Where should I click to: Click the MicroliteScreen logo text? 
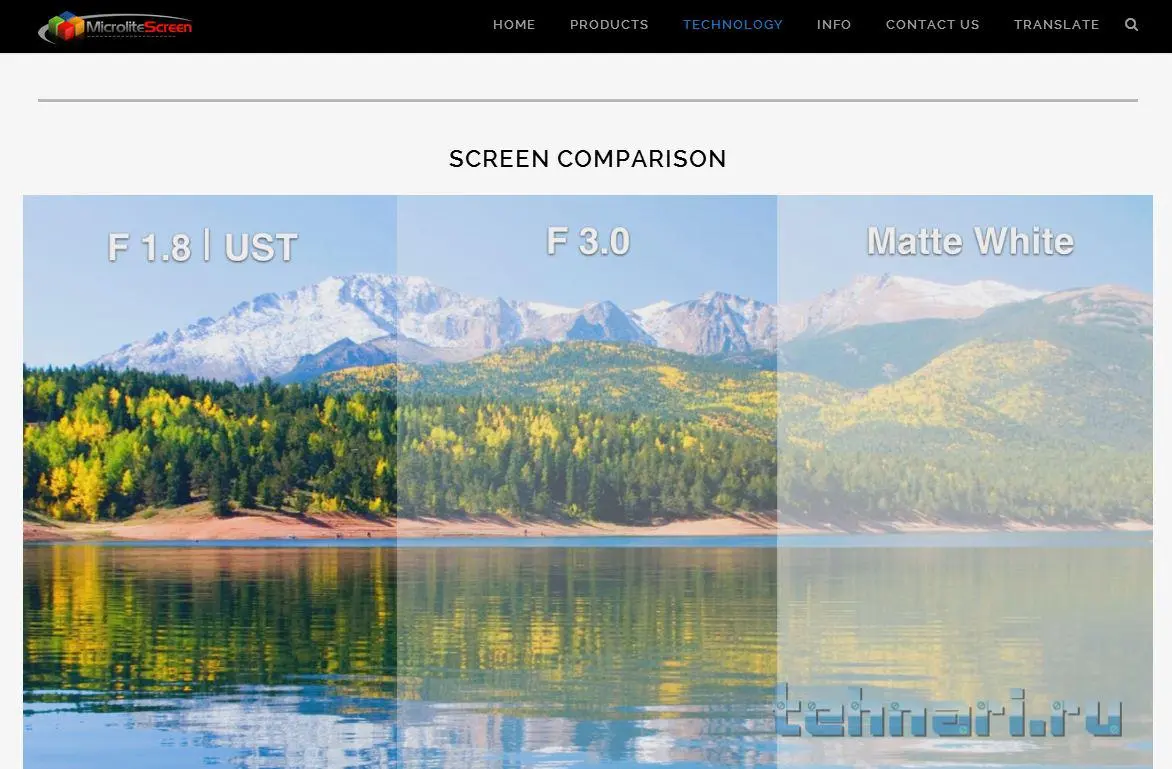point(139,28)
